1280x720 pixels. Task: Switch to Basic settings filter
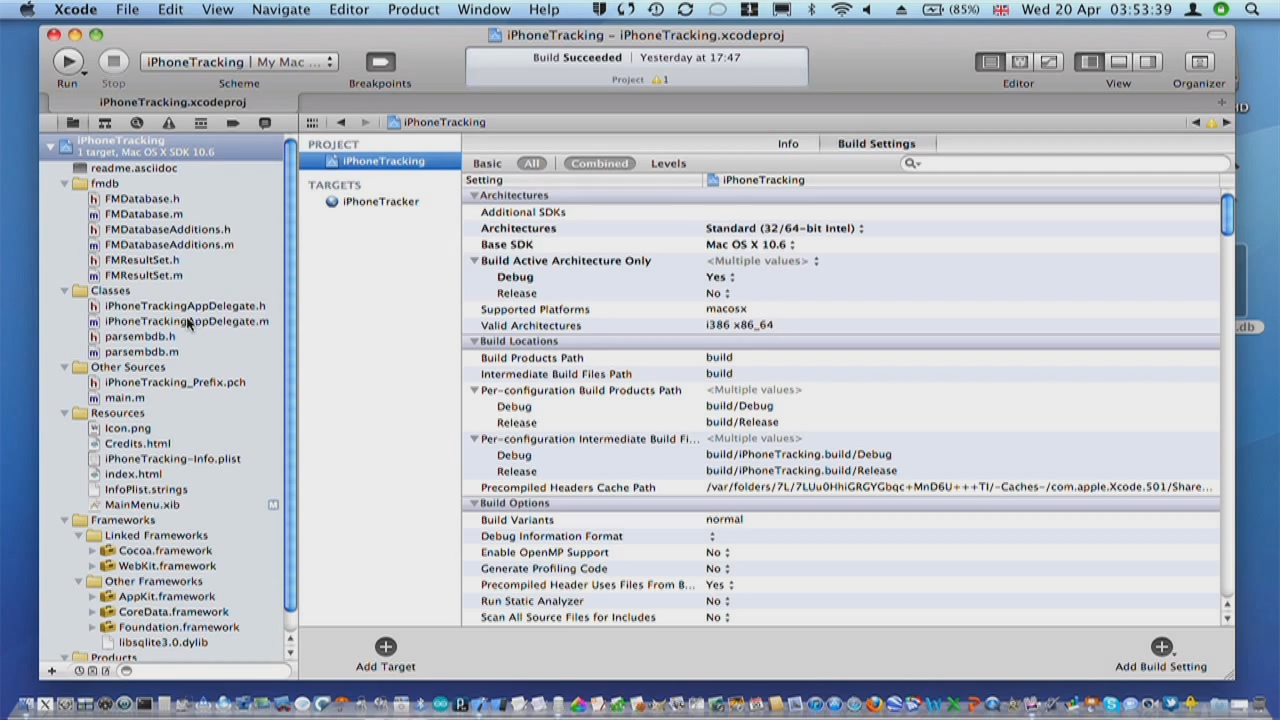487,164
